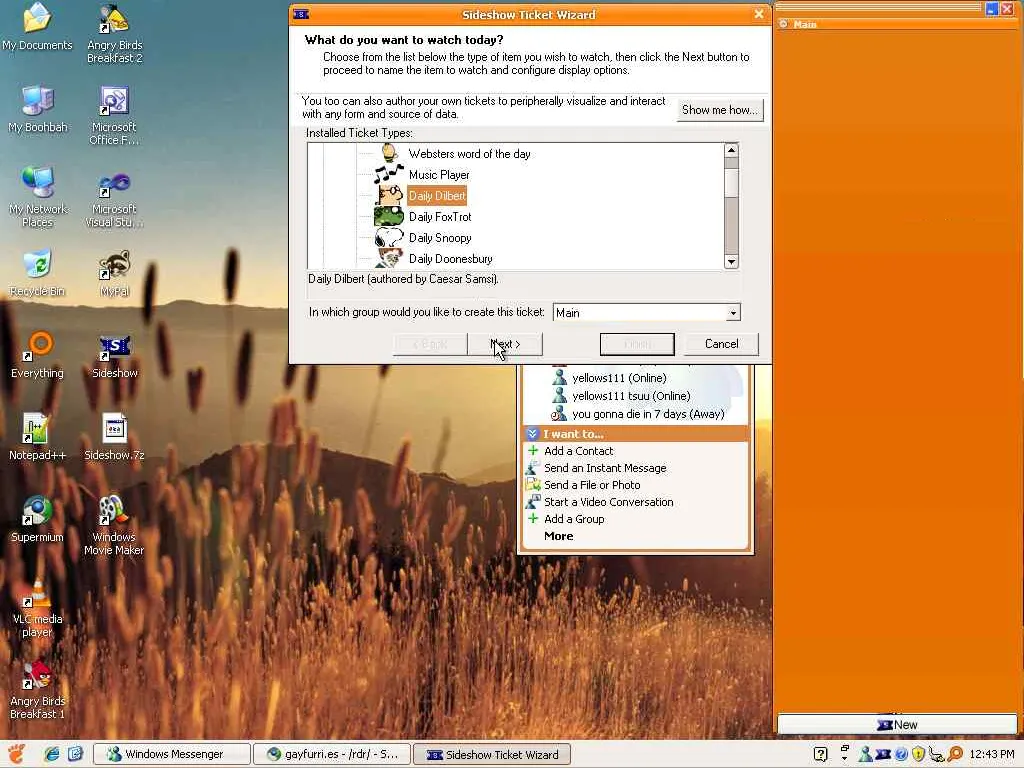
Task: Select Daily Doonesbury ticket type
Action: (450, 259)
